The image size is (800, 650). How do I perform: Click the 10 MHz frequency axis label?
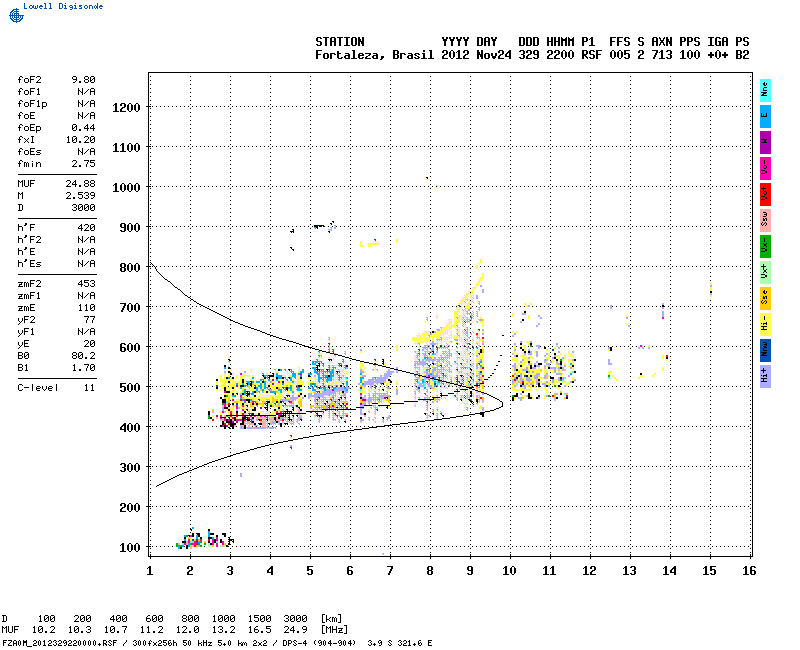(x=509, y=571)
